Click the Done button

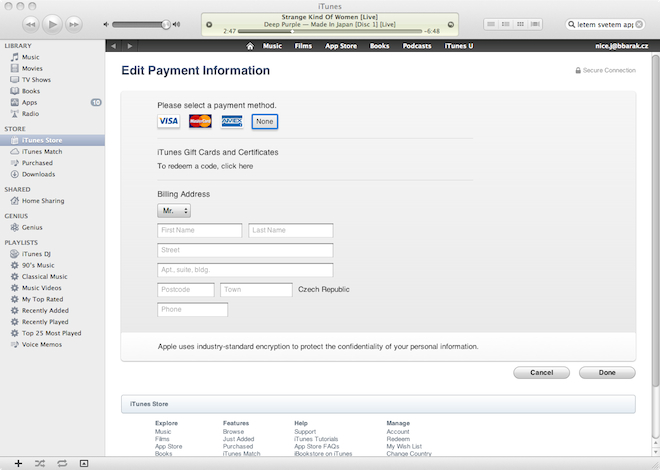[x=607, y=372]
